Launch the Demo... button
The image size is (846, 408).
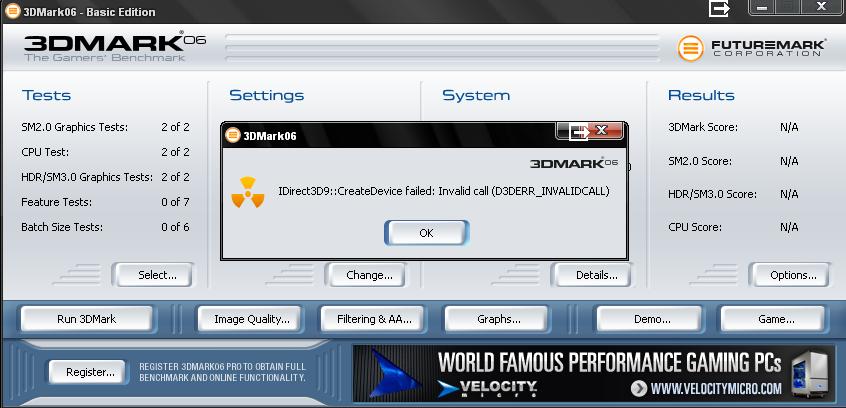(x=651, y=319)
